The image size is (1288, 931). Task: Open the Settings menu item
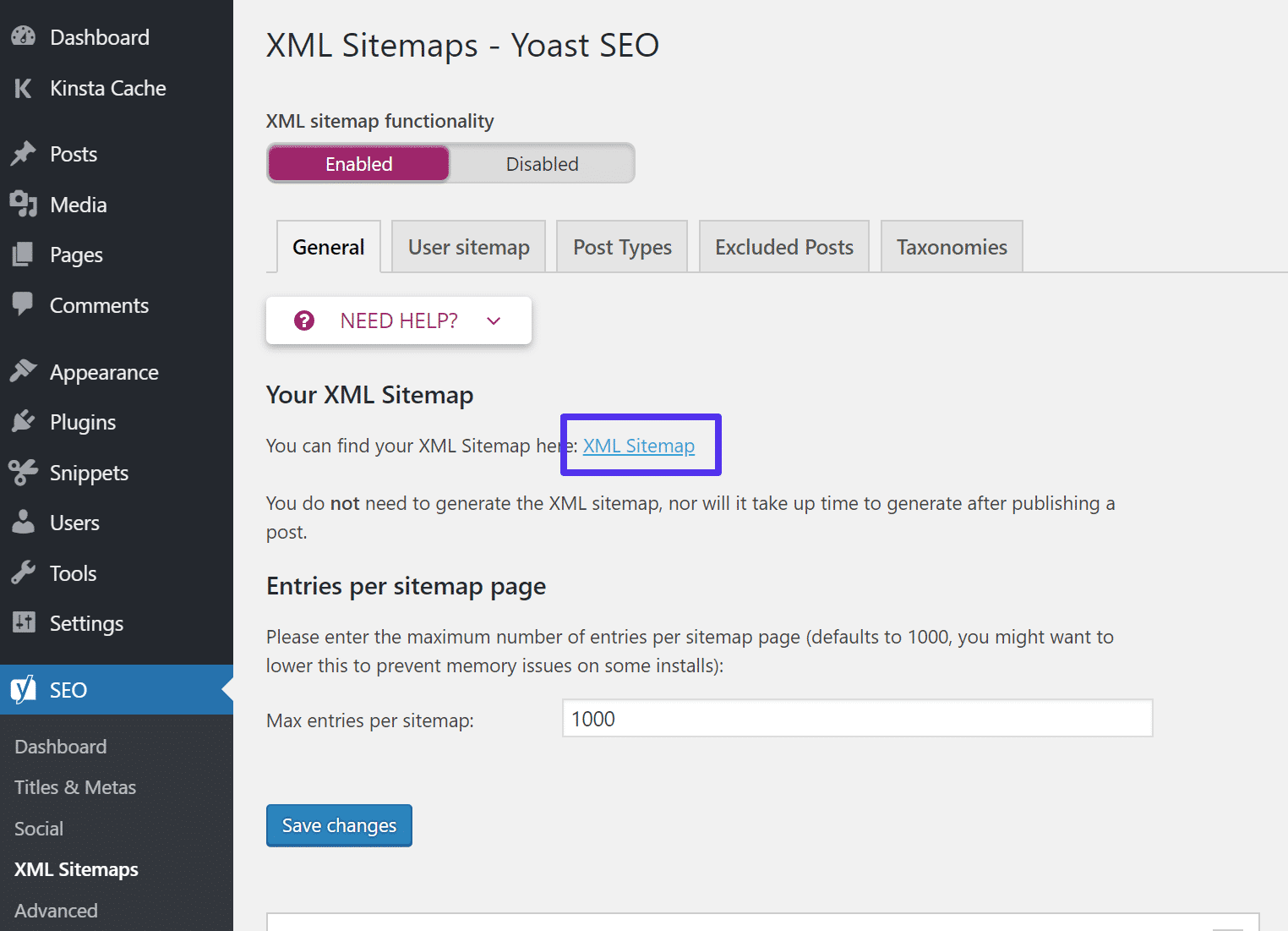click(86, 623)
